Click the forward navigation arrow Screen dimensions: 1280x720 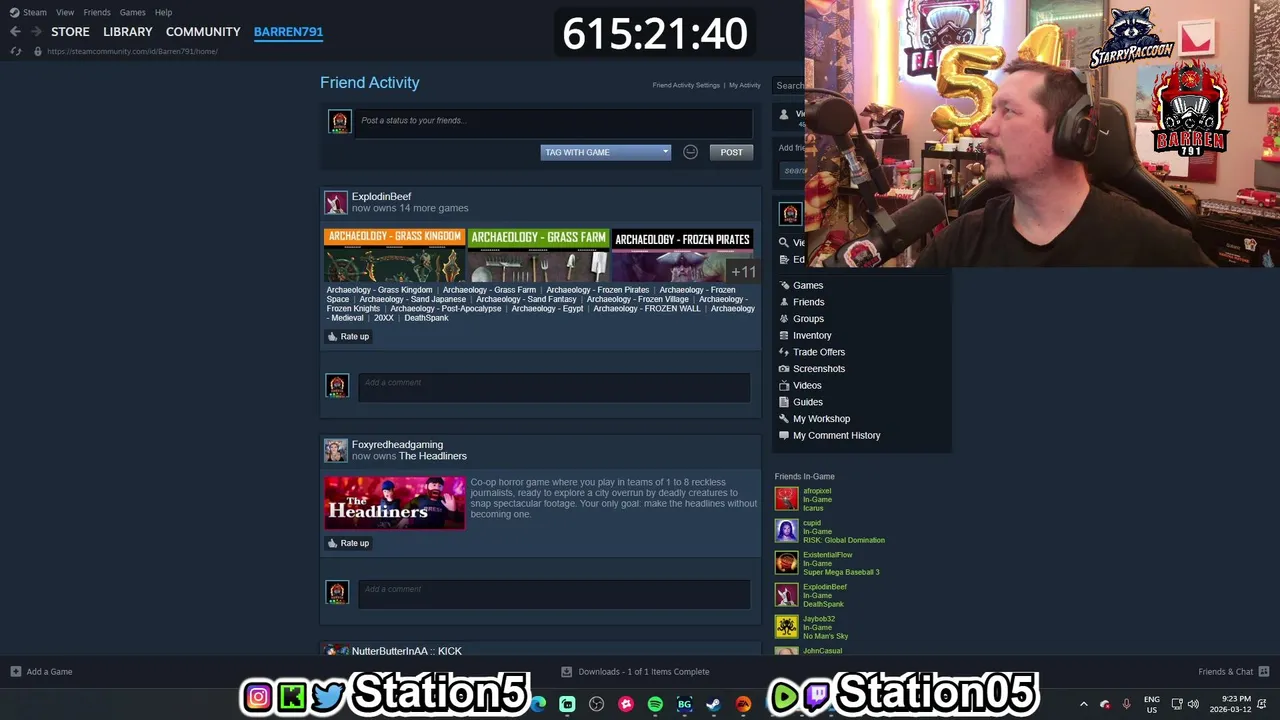point(36,32)
